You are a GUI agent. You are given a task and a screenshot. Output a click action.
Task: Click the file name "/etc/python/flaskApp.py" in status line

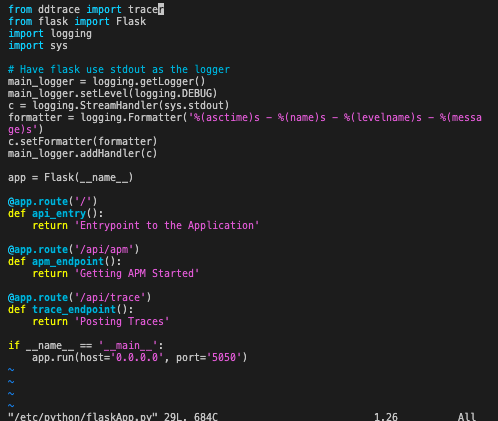pyautogui.click(x=83, y=417)
